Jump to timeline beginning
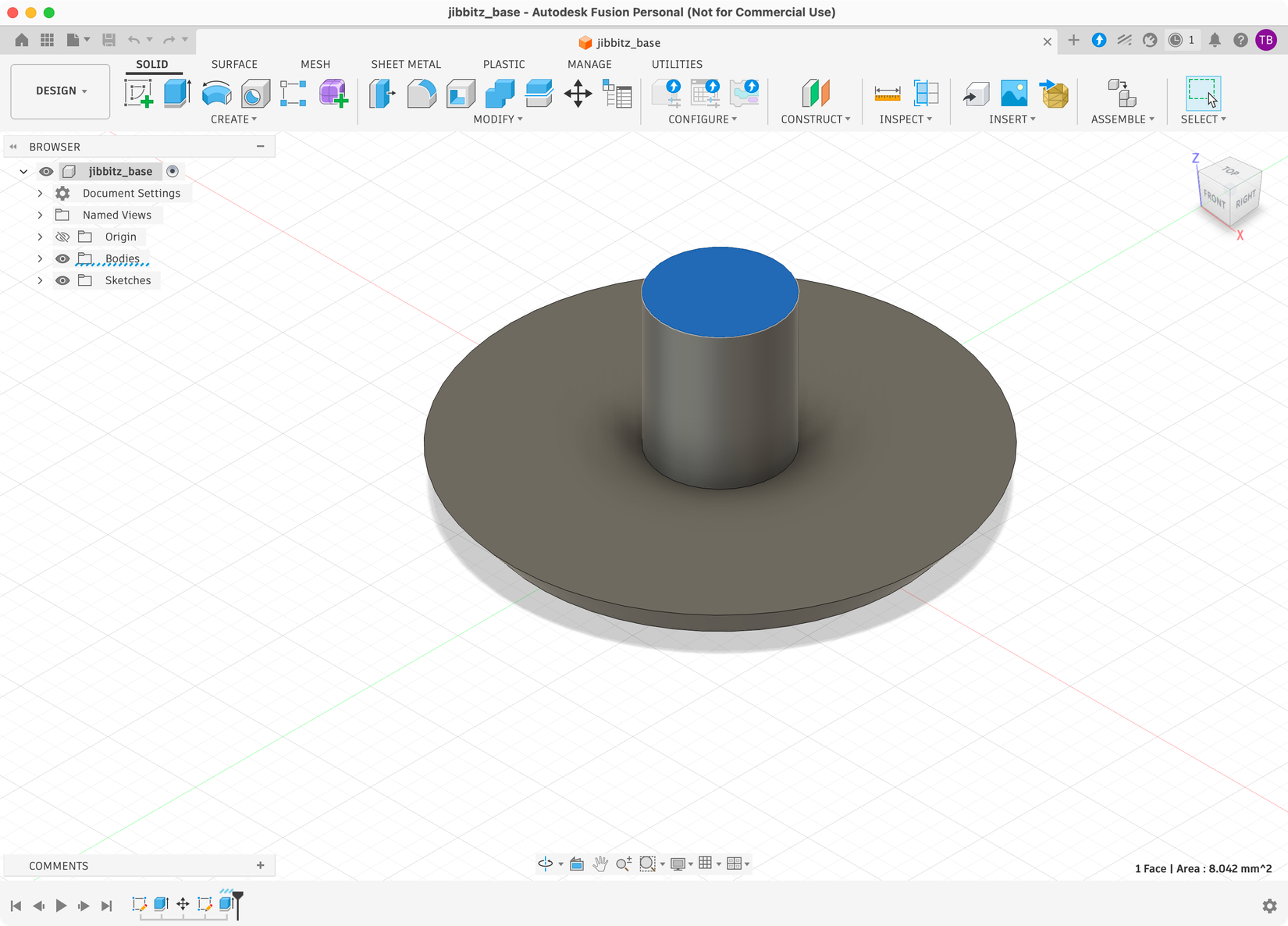Viewport: 1288px width, 926px height. click(16, 906)
